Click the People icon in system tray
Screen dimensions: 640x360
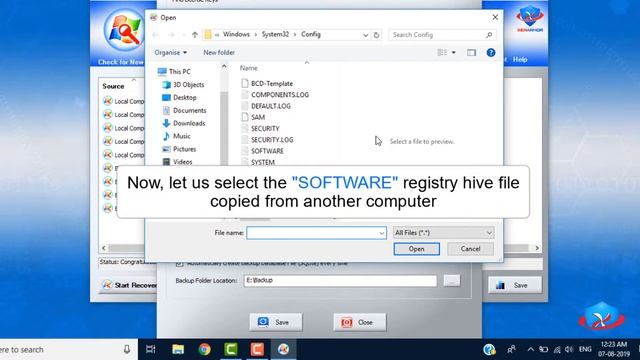click(x=511, y=349)
